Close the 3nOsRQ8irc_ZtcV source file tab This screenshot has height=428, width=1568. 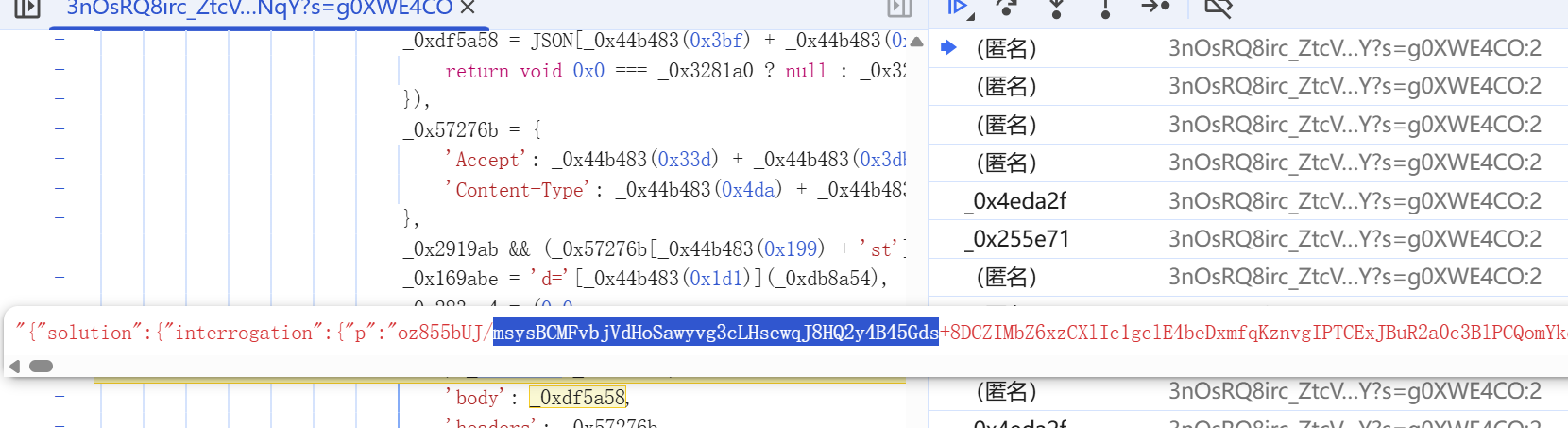[468, 8]
